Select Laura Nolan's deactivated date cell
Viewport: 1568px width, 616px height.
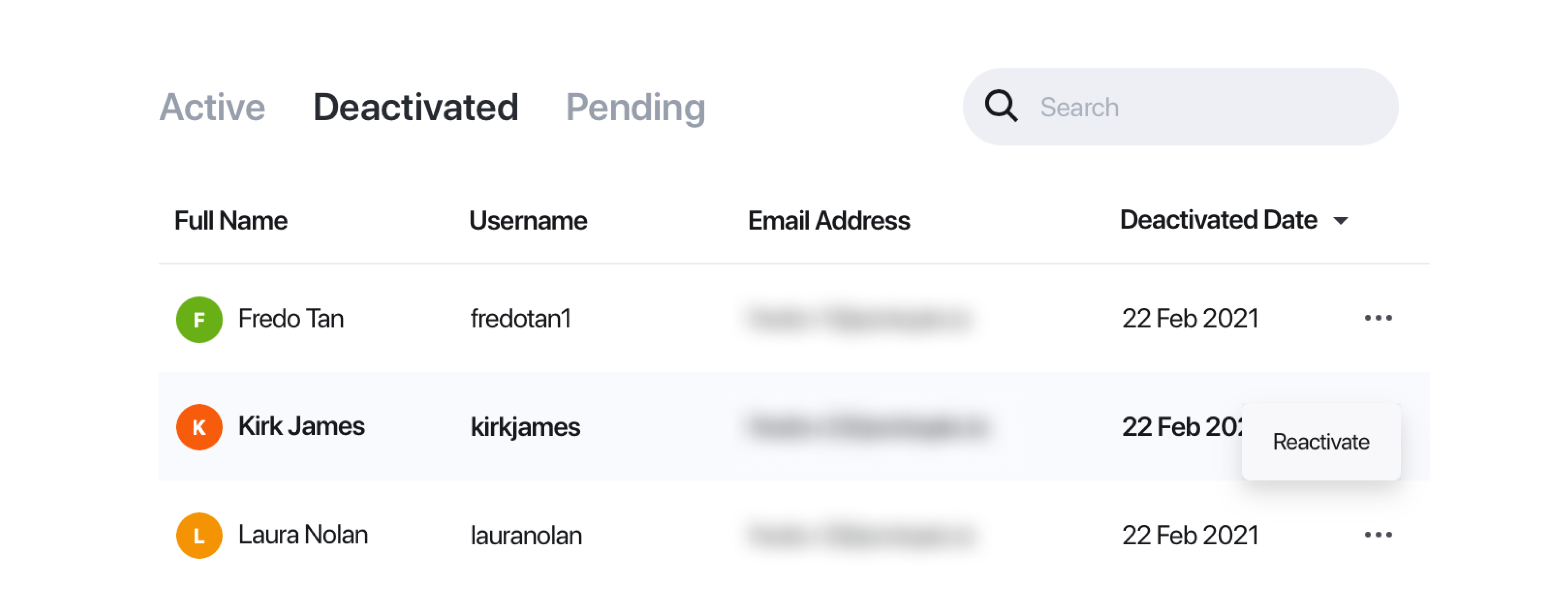(1190, 536)
